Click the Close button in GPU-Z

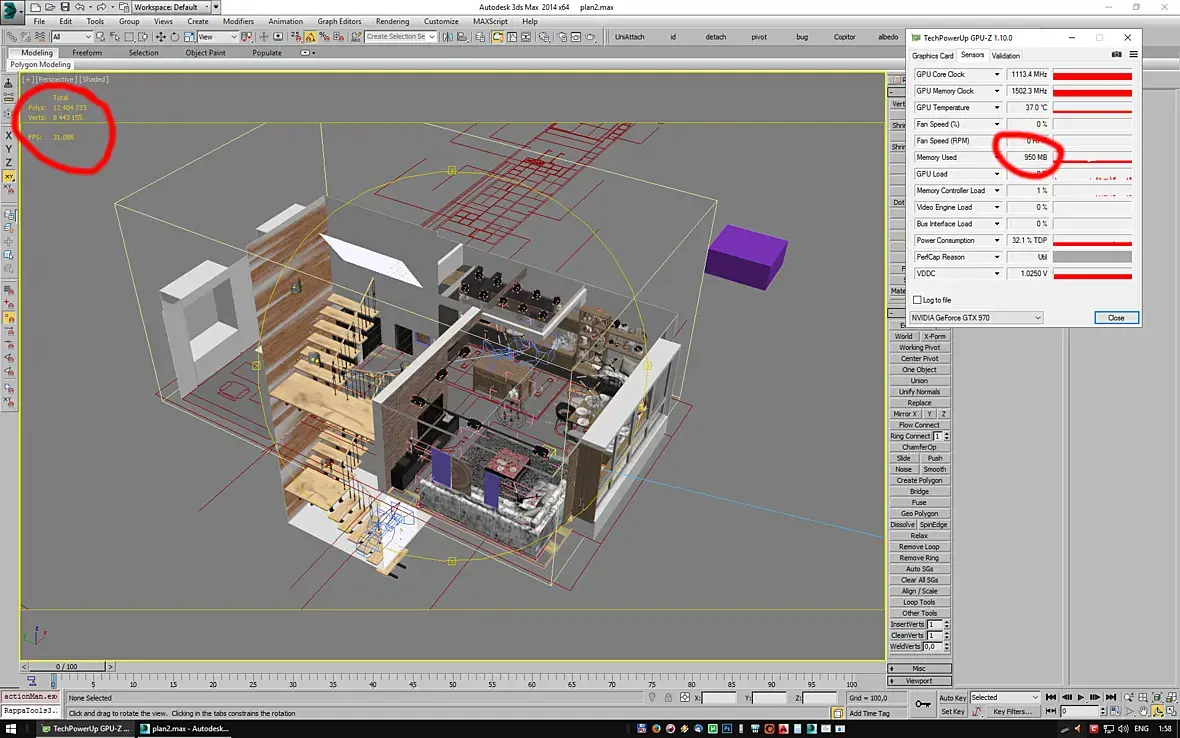tap(1116, 318)
